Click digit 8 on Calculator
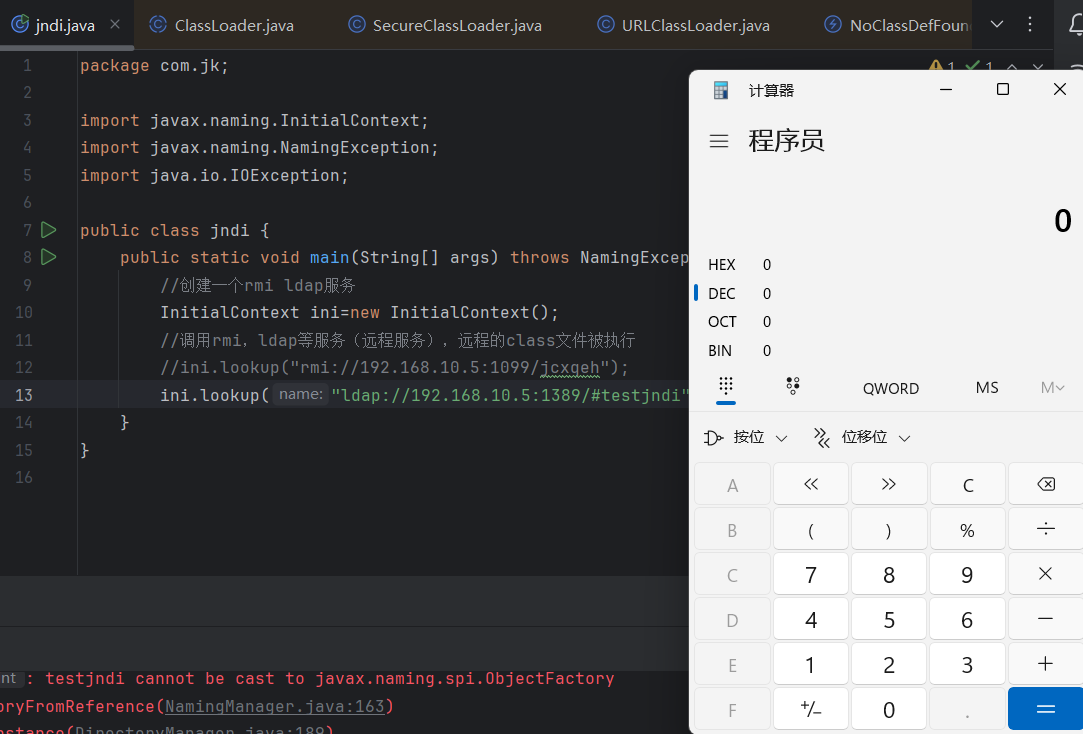 889,574
